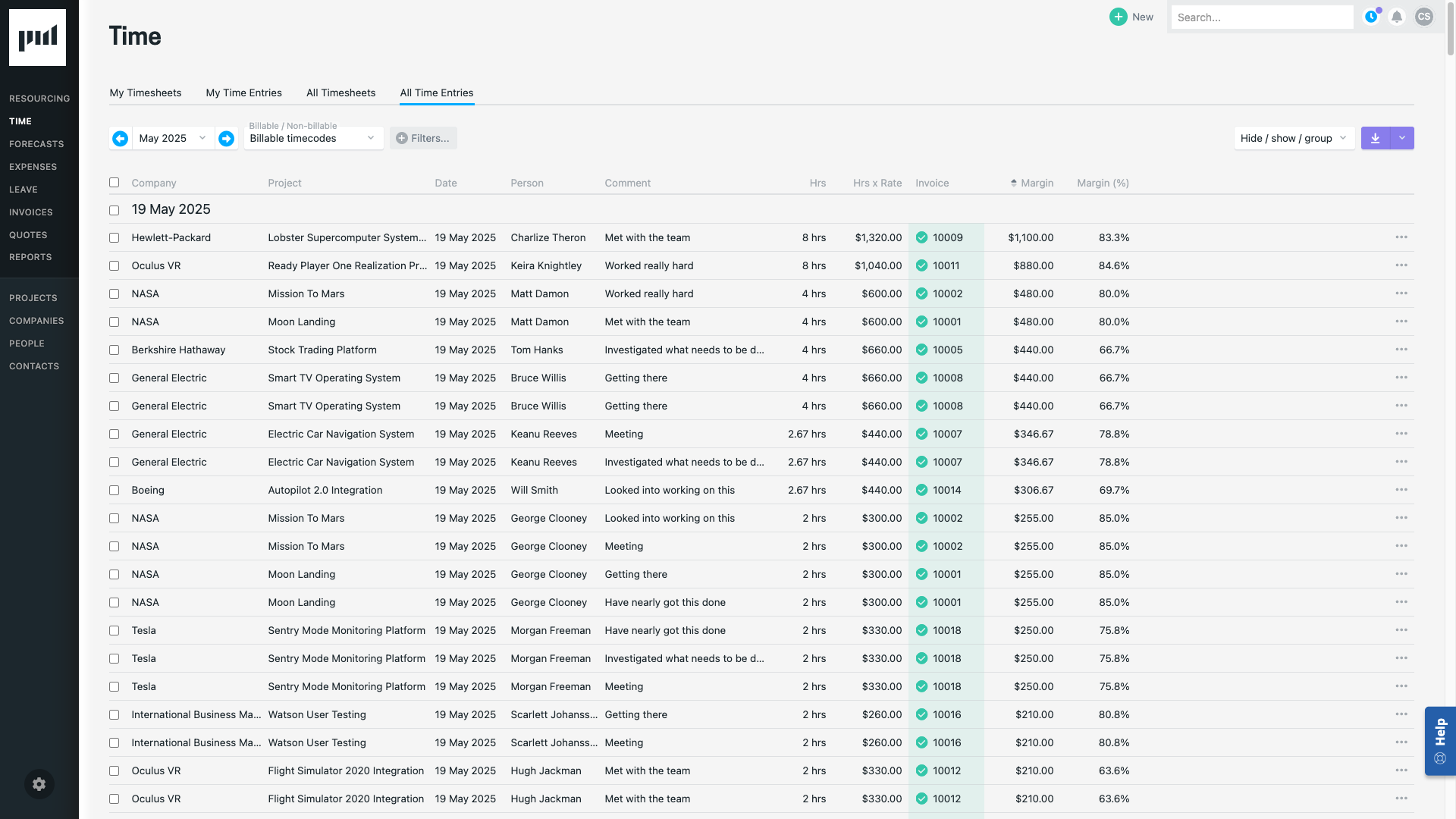Open Stock Trading Platform project
The width and height of the screenshot is (1456, 819).
coord(322,350)
